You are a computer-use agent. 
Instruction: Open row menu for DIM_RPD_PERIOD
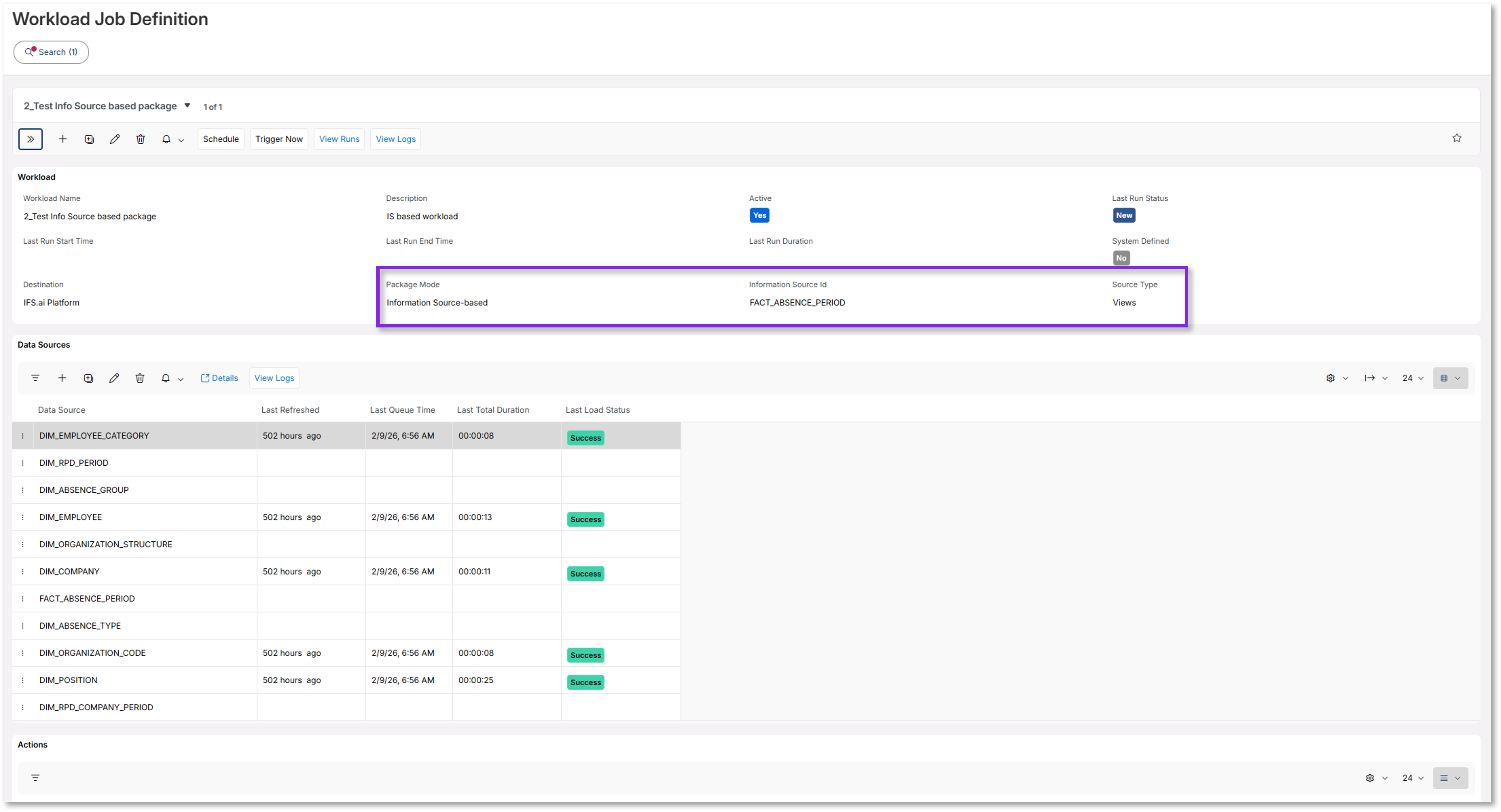(x=23, y=463)
